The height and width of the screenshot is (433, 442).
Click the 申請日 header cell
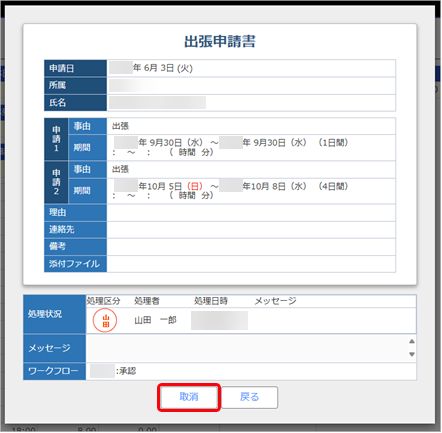pyautogui.click(x=75, y=68)
